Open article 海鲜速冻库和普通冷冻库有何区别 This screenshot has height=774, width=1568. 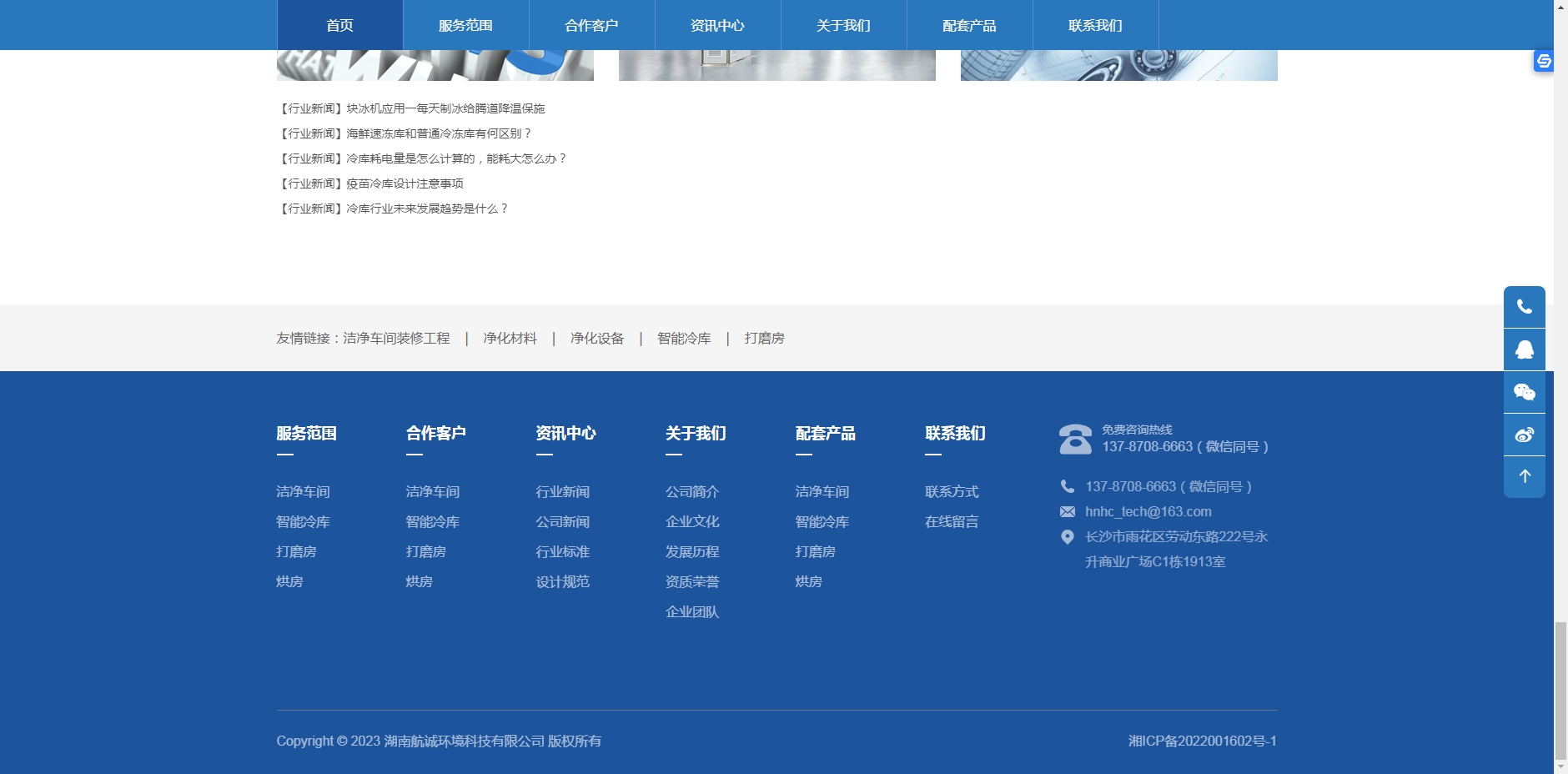pyautogui.click(x=438, y=133)
